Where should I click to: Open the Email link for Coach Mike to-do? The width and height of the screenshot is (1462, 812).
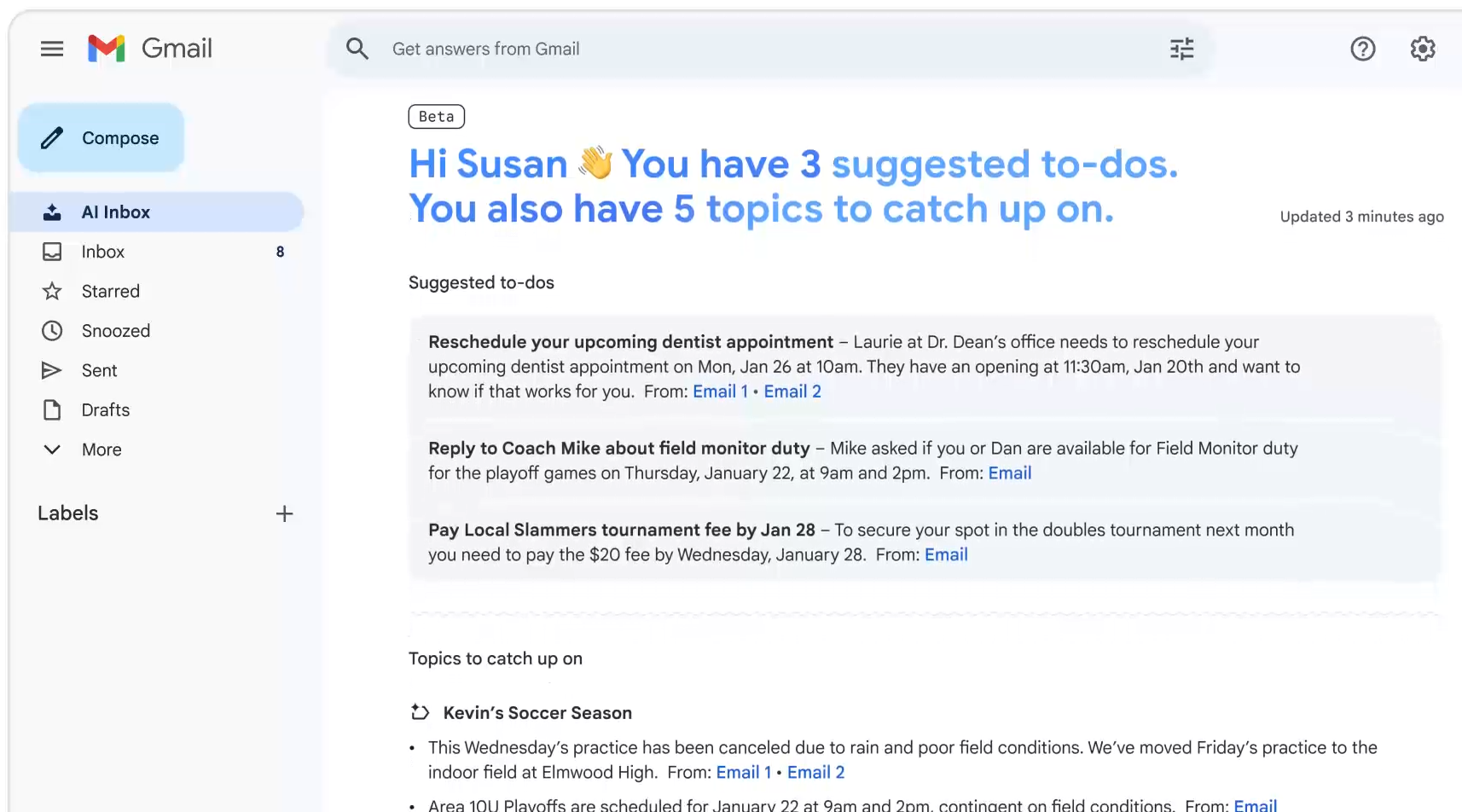point(1009,473)
